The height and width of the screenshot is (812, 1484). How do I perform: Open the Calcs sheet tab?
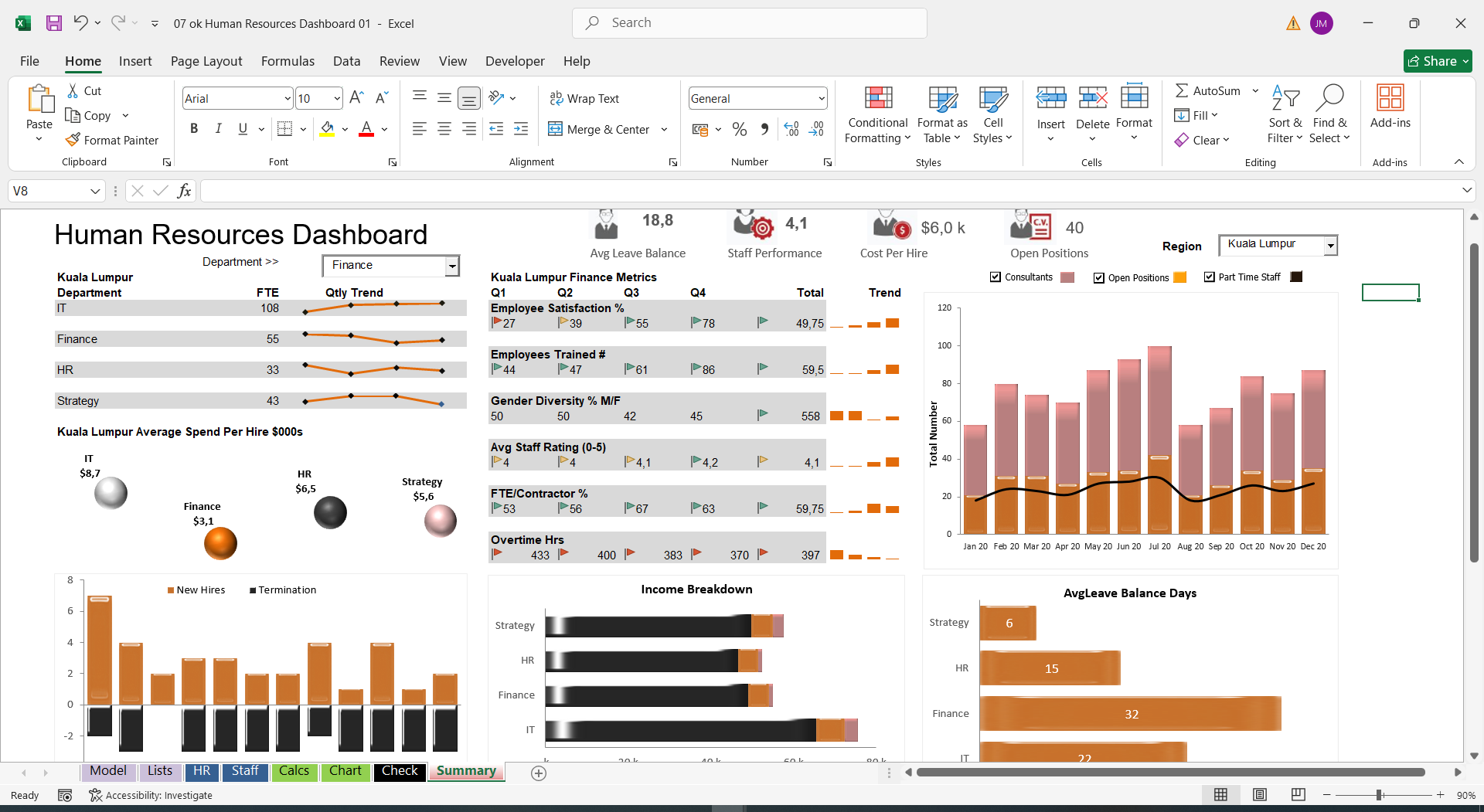294,771
